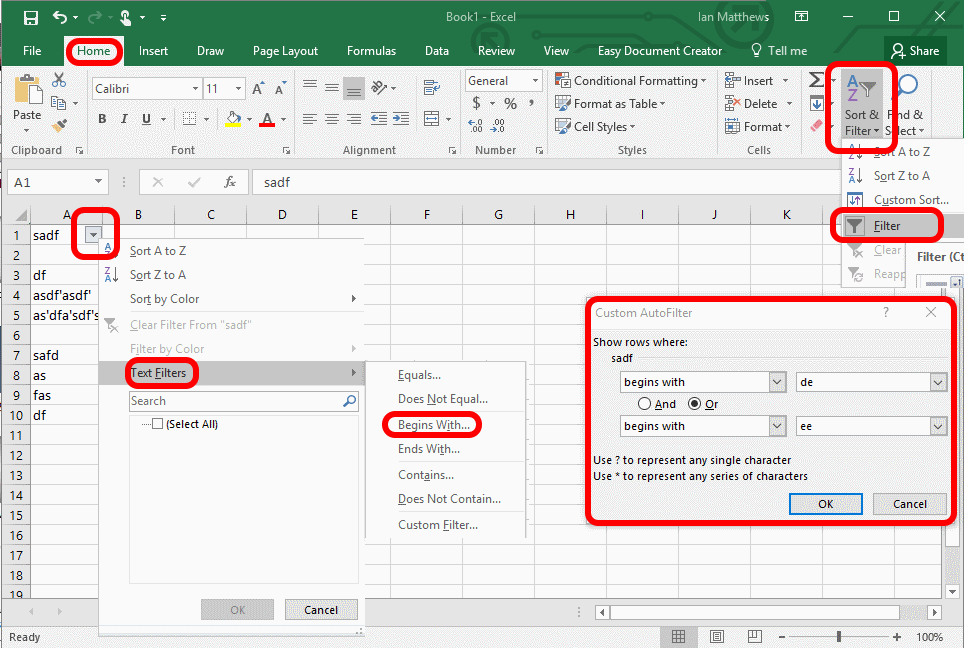This screenshot has height=648, width=964.
Task: Save the workbook using the Save icon
Action: coord(31,17)
